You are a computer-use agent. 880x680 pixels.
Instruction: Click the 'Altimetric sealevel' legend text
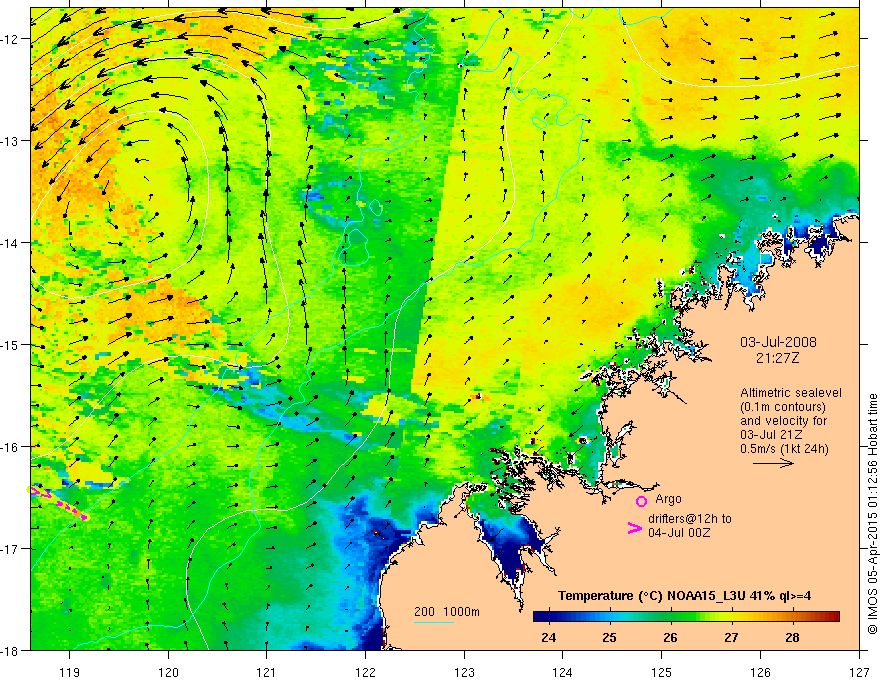click(x=791, y=393)
